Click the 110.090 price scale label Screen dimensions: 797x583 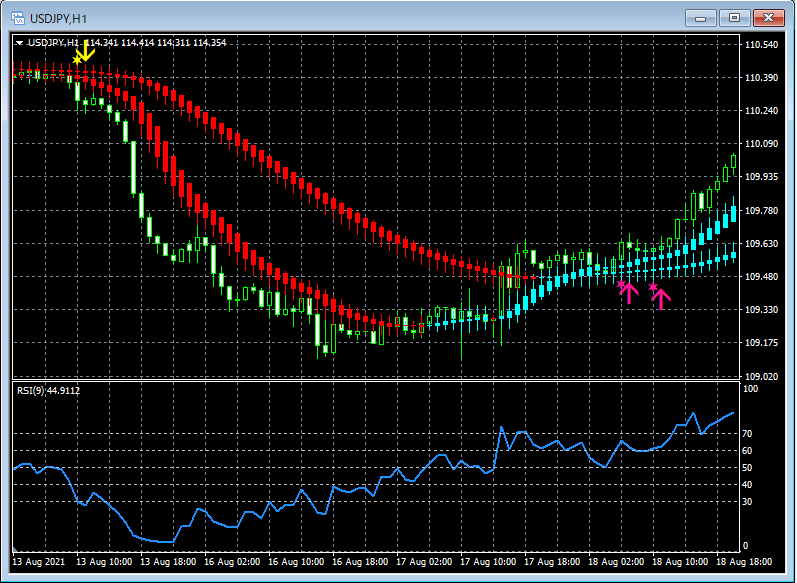point(761,144)
